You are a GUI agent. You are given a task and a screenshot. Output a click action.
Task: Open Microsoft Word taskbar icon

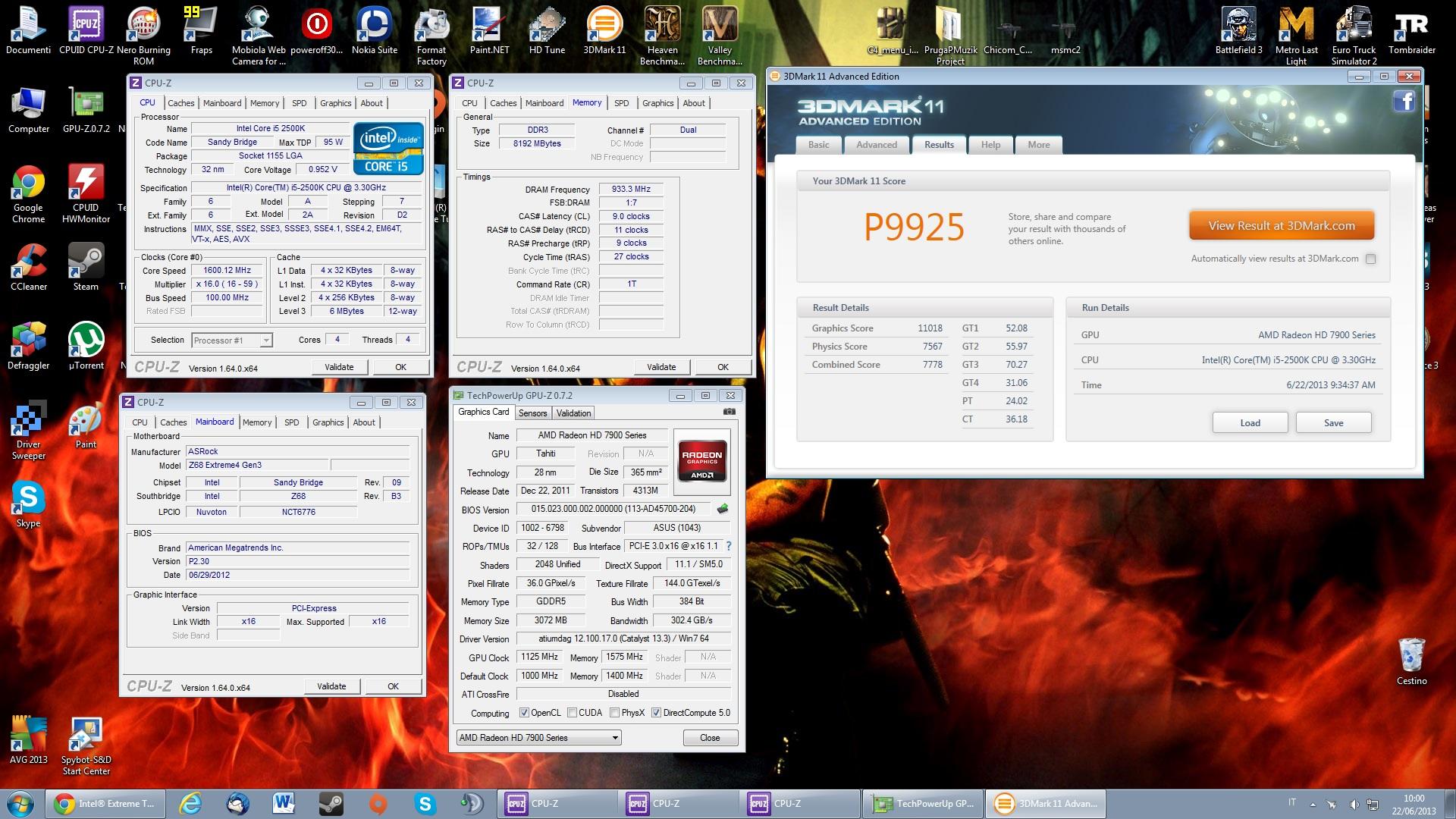click(x=284, y=803)
